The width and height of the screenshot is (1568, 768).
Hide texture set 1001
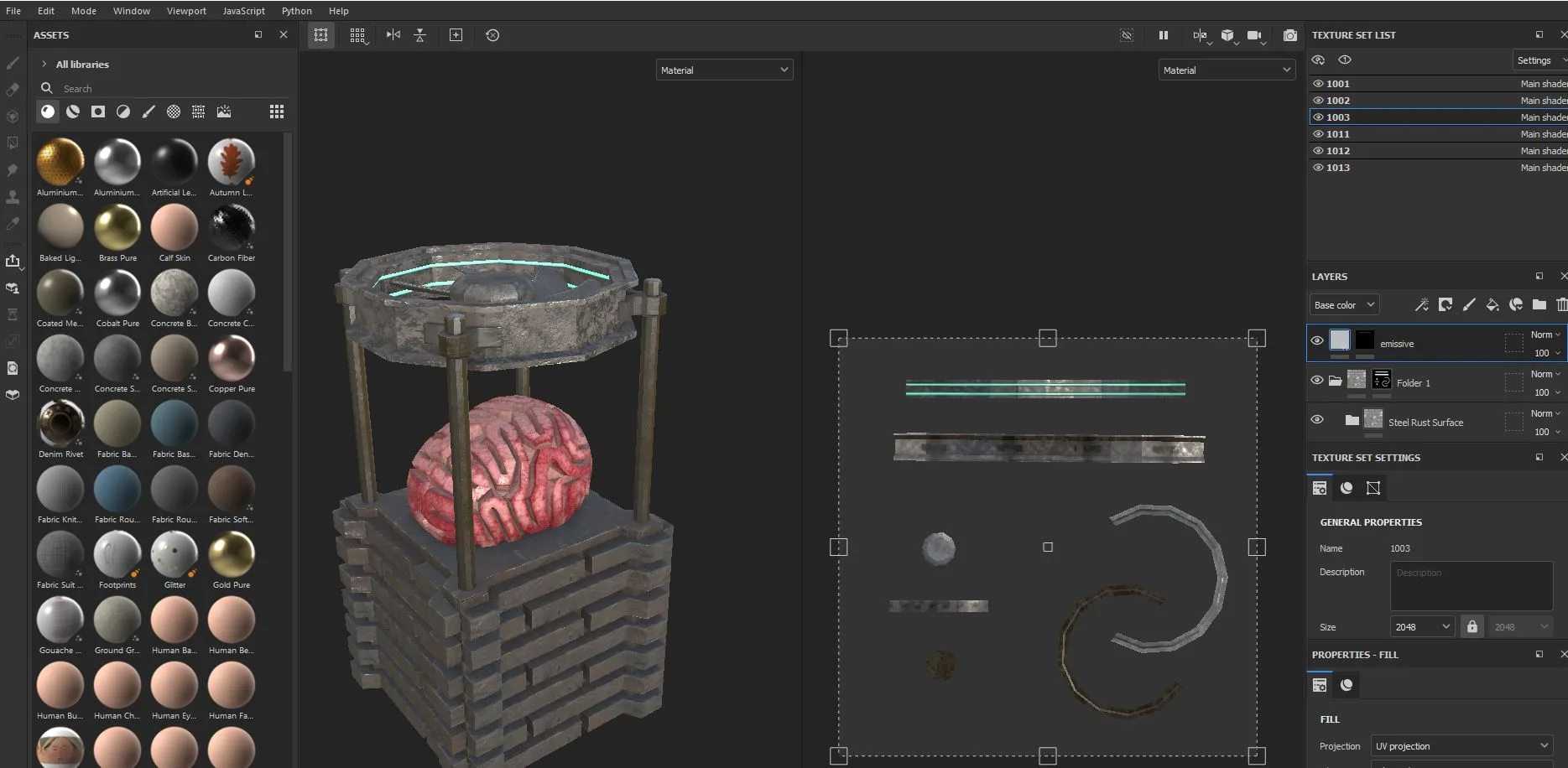click(x=1318, y=84)
